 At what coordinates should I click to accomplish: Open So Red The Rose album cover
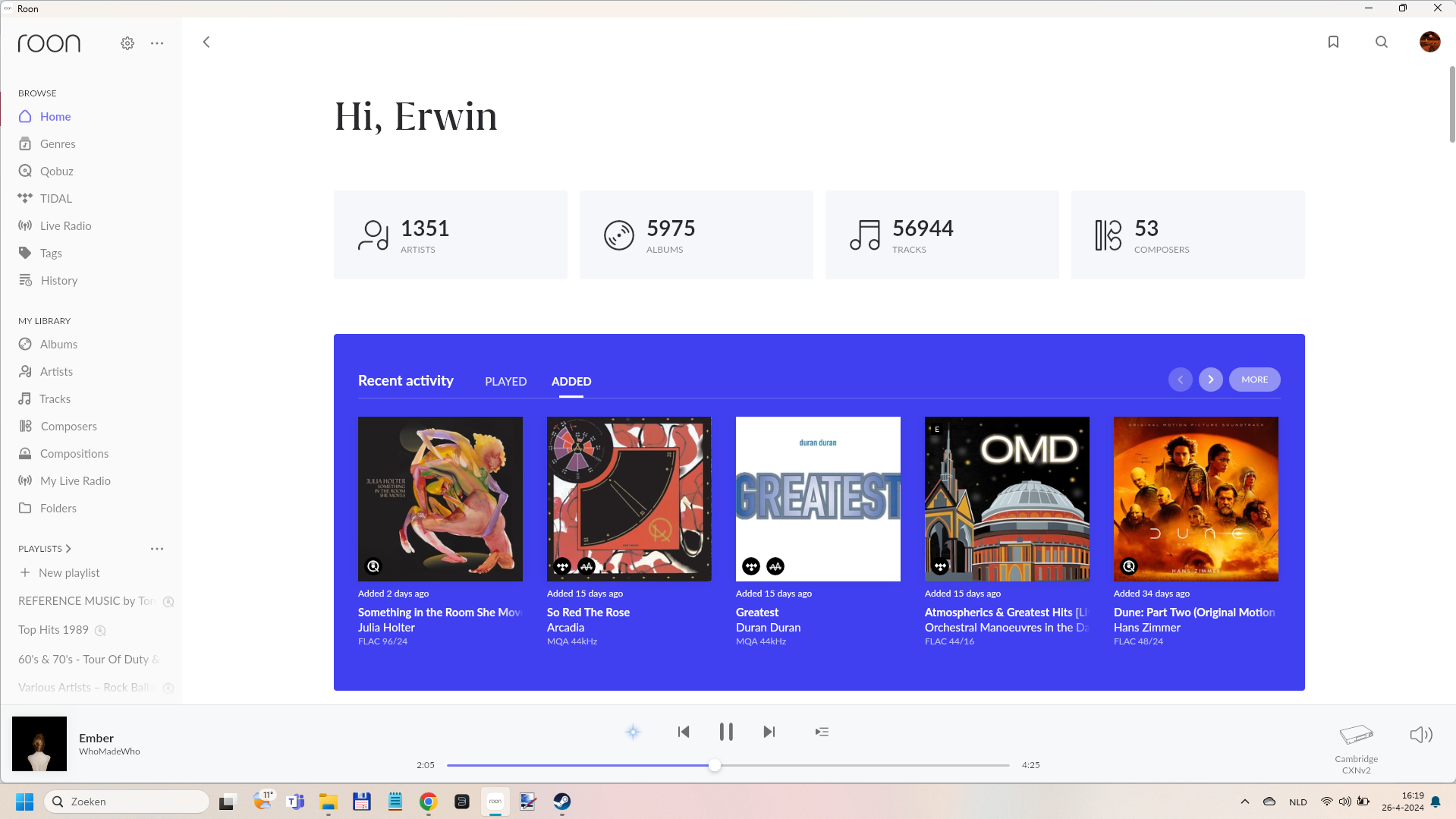click(629, 499)
